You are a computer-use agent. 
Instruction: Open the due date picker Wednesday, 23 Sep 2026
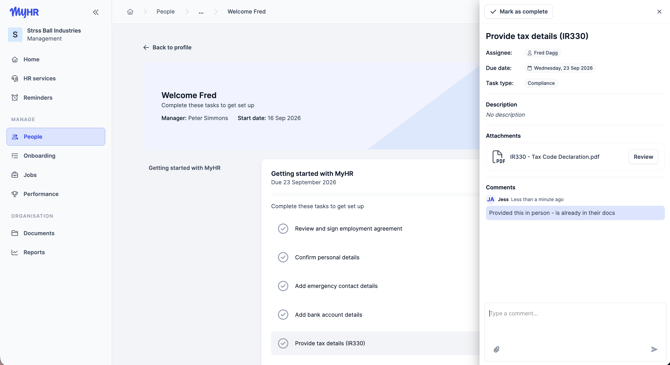[x=560, y=68]
